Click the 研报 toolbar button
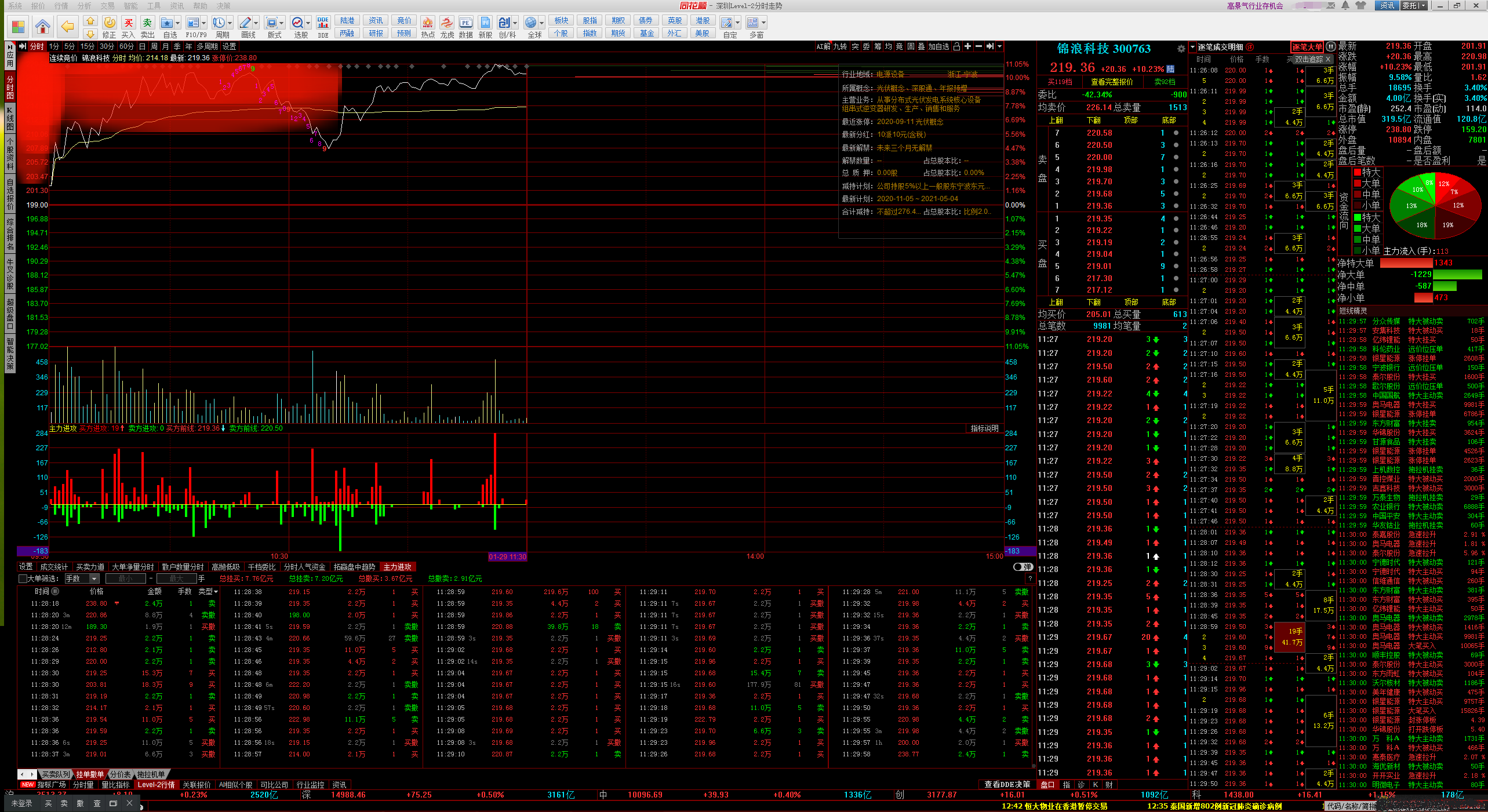Image resolution: width=1488 pixels, height=812 pixels. pos(376,33)
